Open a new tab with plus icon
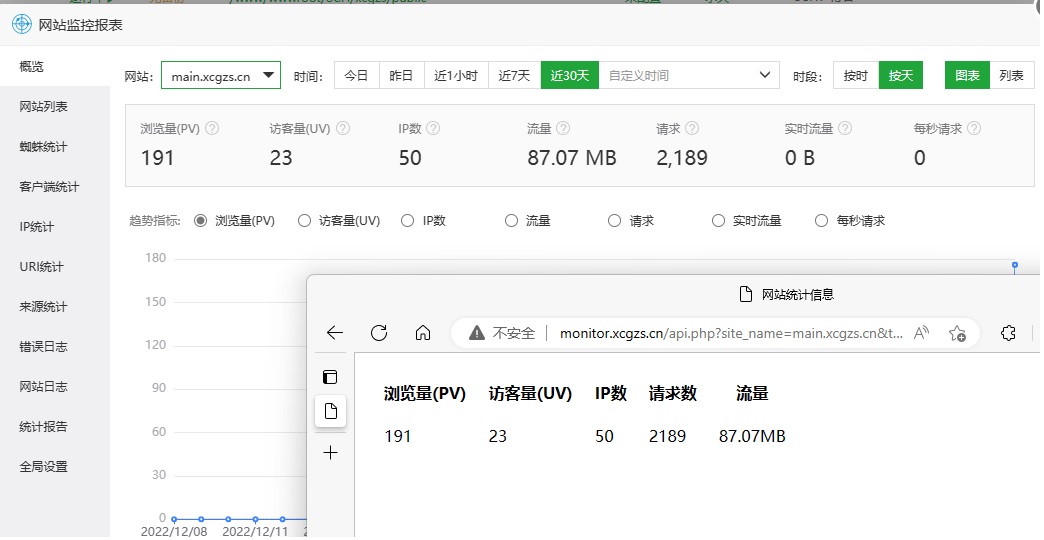 [330, 453]
